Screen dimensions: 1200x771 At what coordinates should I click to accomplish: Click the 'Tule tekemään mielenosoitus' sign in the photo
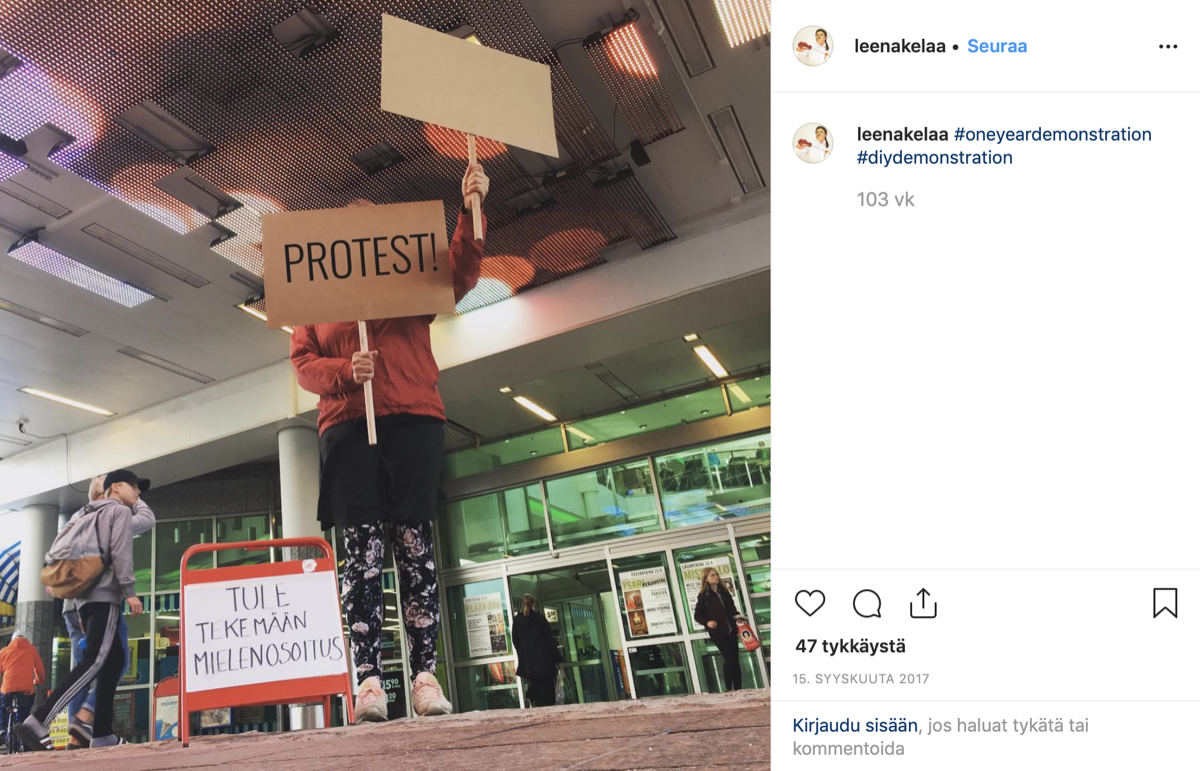(266, 630)
